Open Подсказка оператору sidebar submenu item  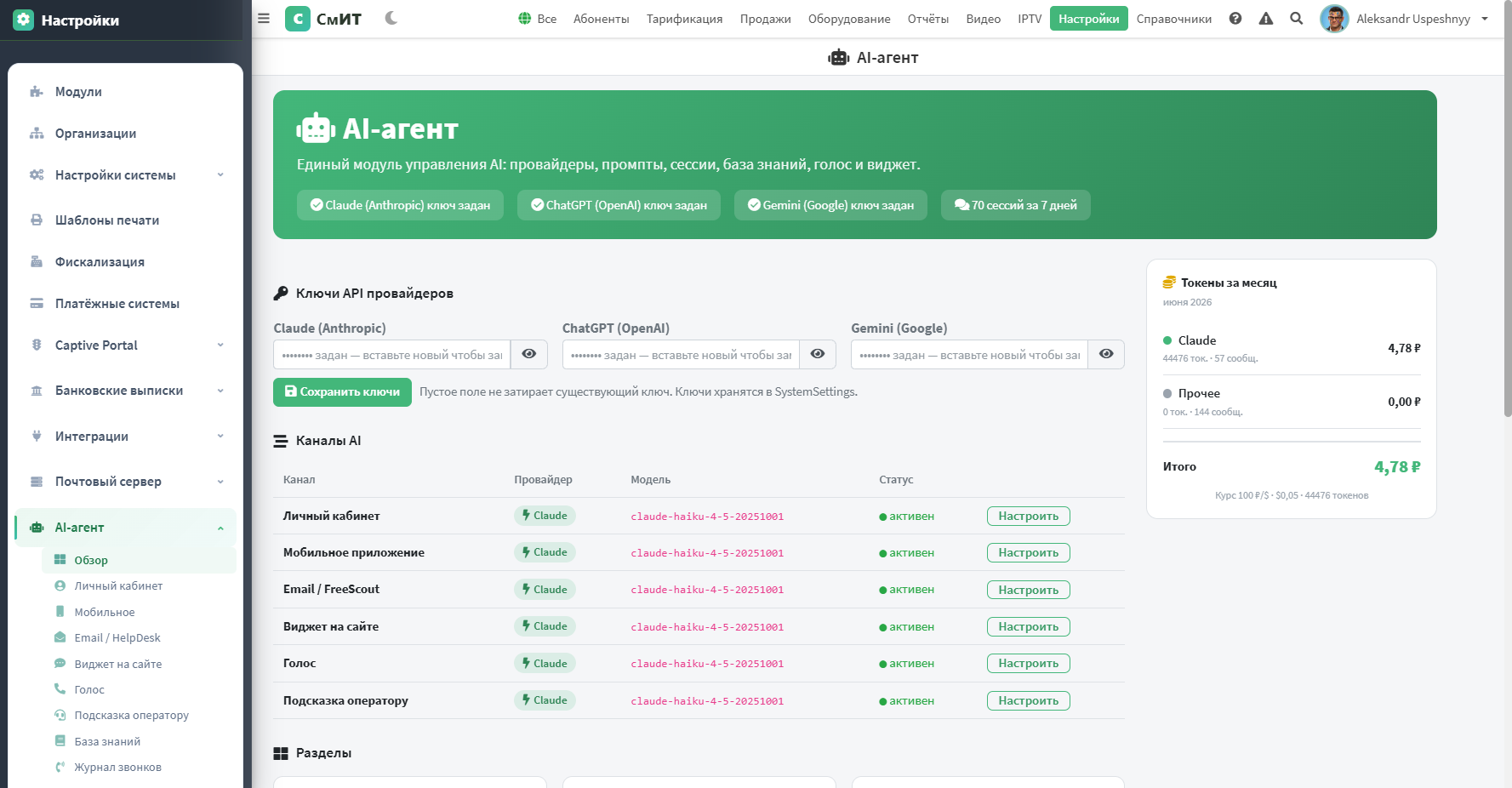(x=139, y=716)
